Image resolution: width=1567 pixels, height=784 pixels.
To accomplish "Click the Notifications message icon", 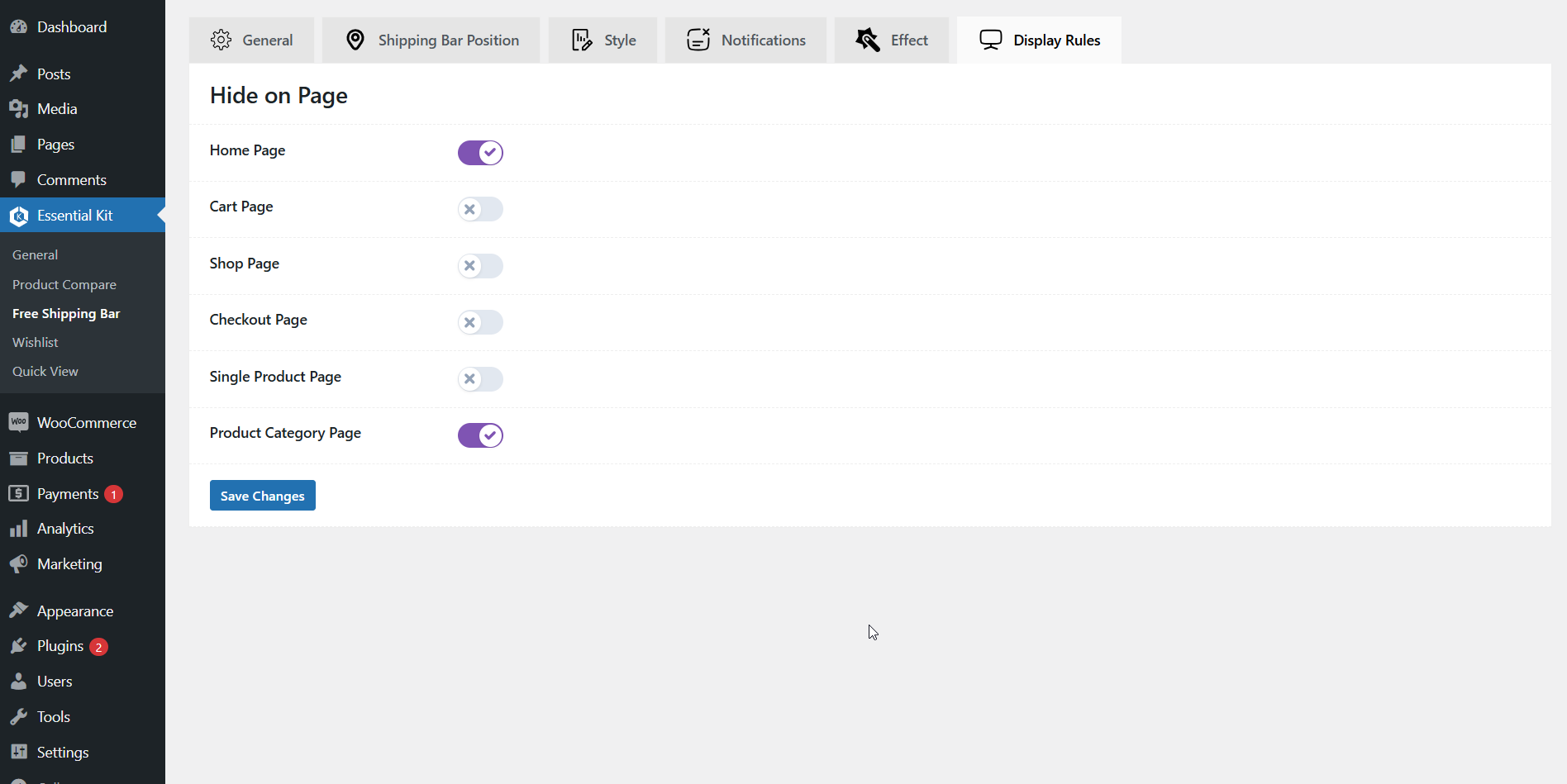I will (698, 40).
